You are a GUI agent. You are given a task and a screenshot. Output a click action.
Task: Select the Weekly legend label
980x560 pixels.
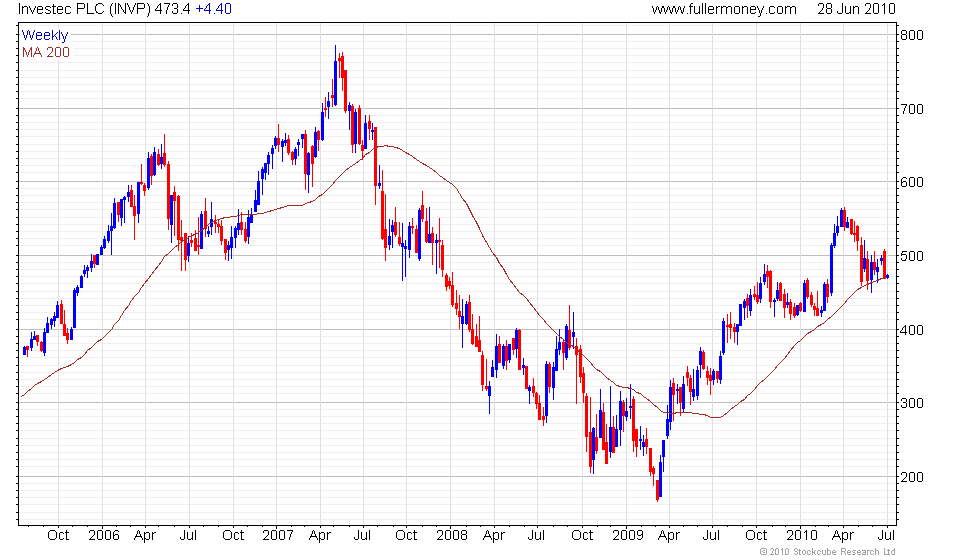[44, 36]
